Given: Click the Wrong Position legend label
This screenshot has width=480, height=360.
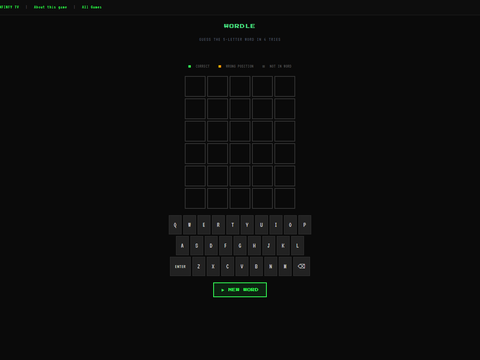Looking at the screenshot, I should pos(240,66).
